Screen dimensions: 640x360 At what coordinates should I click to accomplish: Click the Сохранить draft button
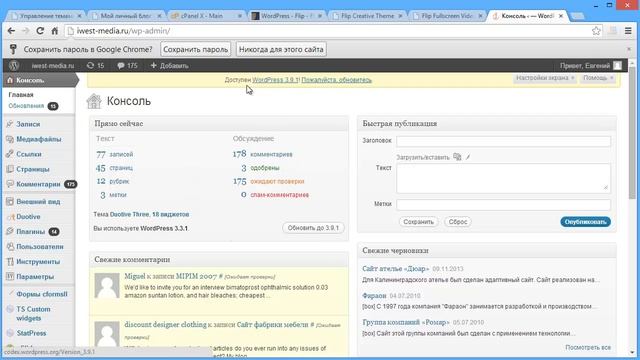[x=418, y=222]
